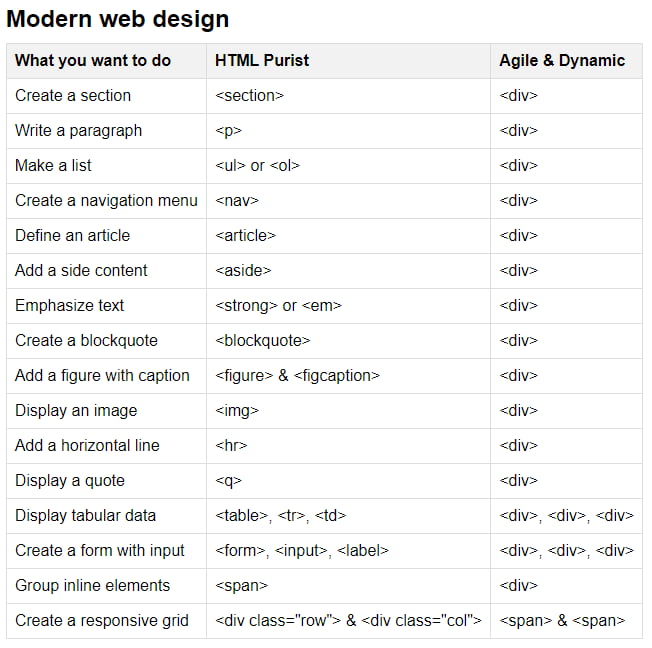Click the "<ul> or <ol>" cell
The width and height of the screenshot is (652, 648).
tap(257, 165)
